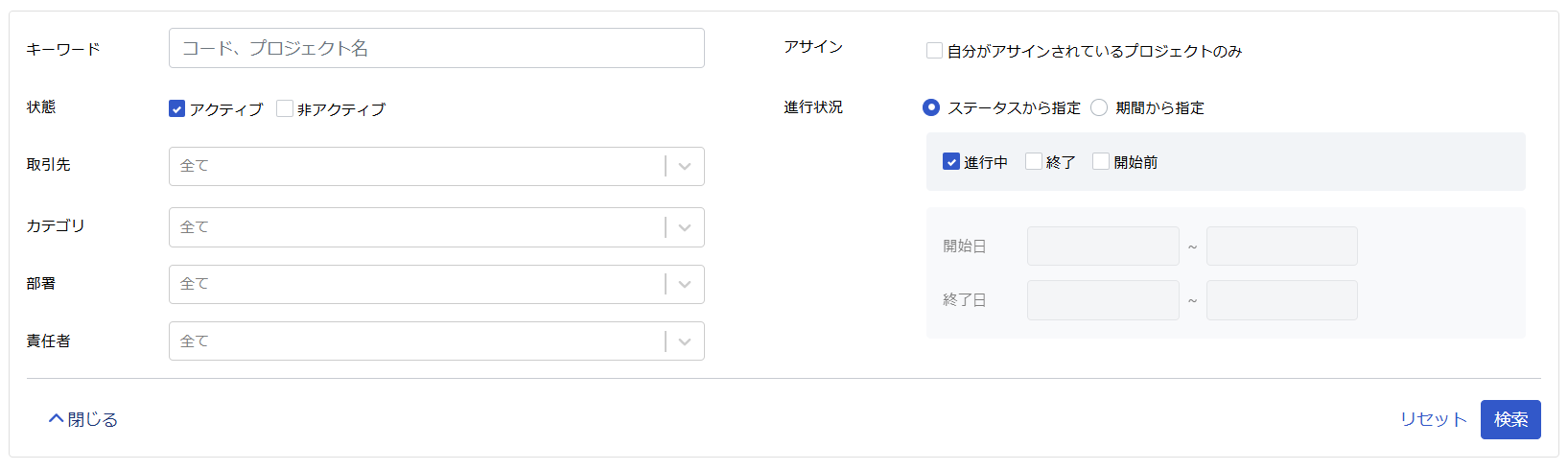Choose the 期間から指定 radio option
Viewport: 1568px width, 470px height.
(1099, 107)
